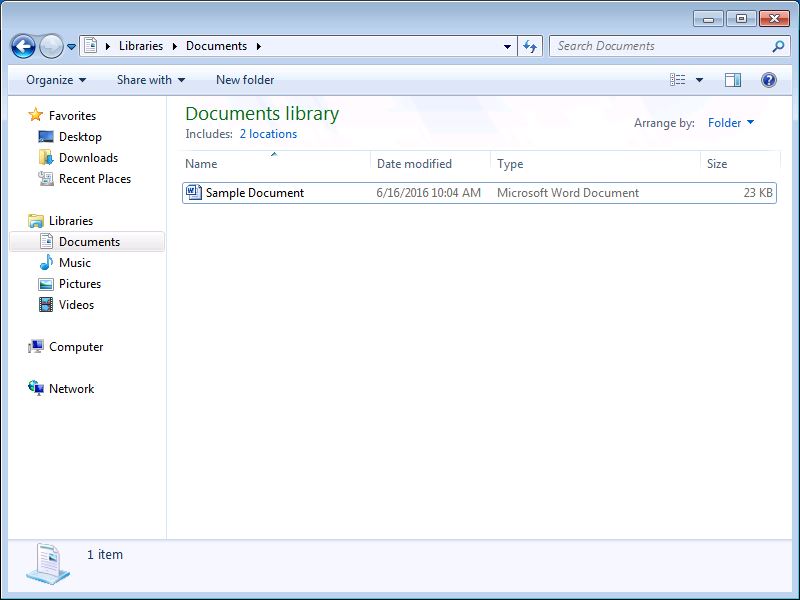Open the Pictures library
Viewport: 800px width, 600px height.
click(80, 284)
